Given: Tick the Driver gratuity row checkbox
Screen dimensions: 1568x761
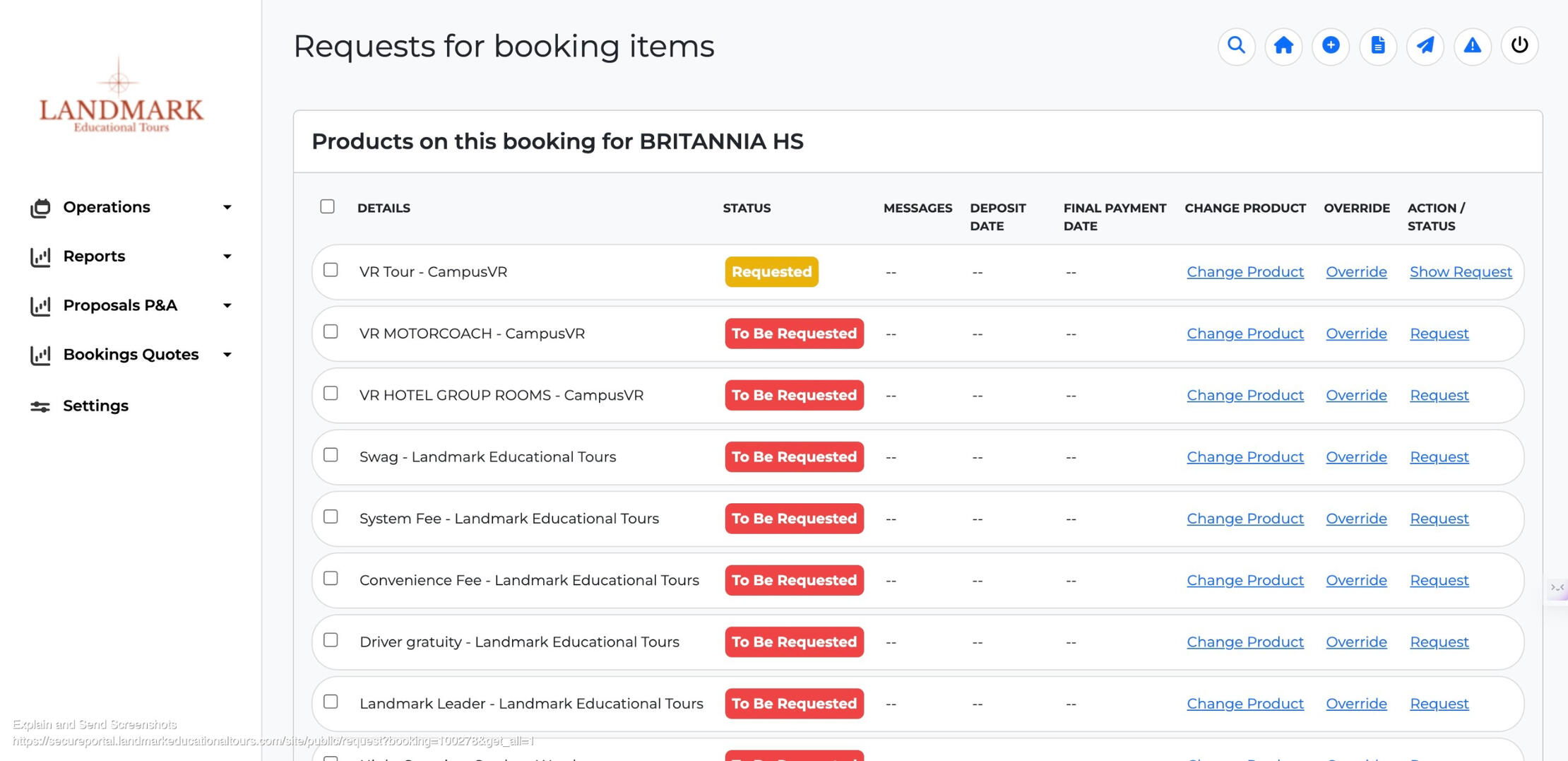Looking at the screenshot, I should click(x=331, y=639).
